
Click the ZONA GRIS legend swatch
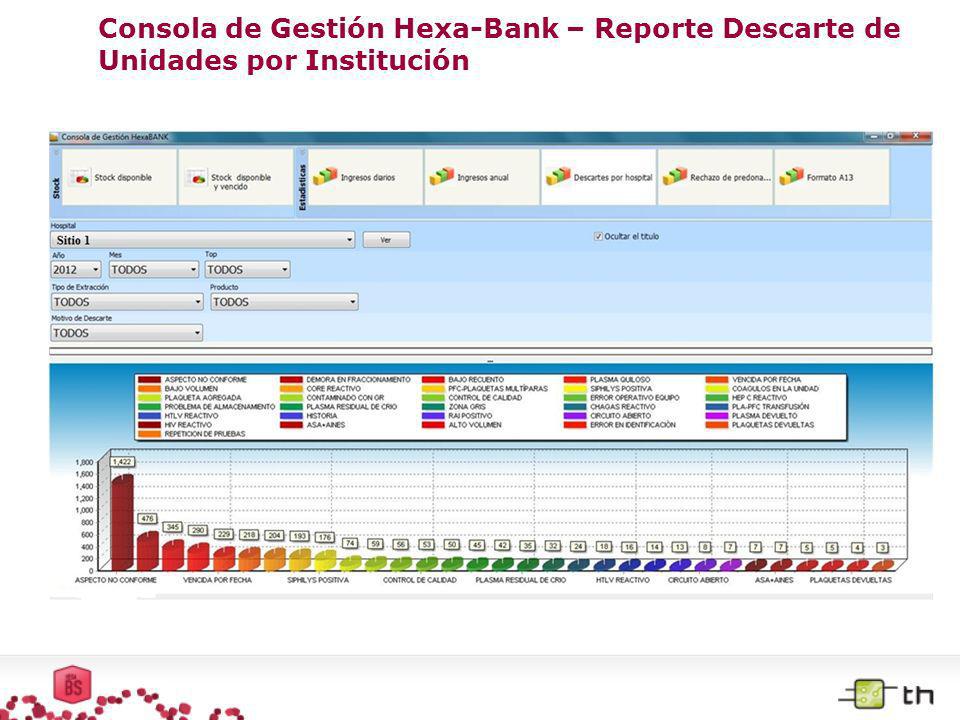coord(433,407)
